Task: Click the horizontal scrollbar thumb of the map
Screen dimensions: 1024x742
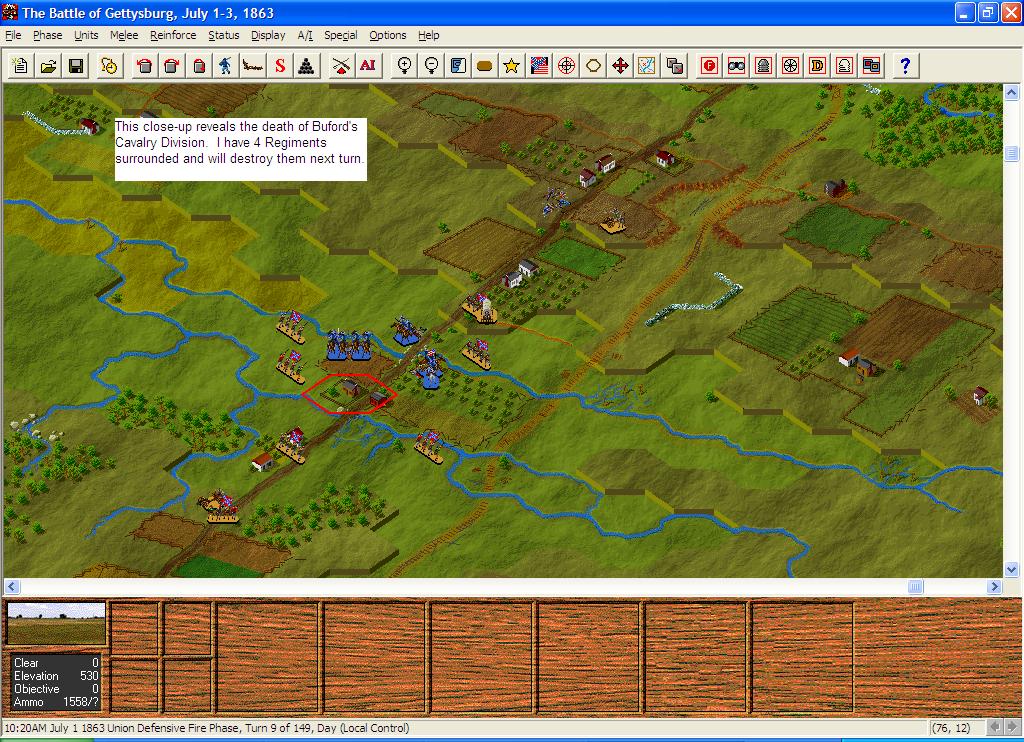Action: click(916, 587)
